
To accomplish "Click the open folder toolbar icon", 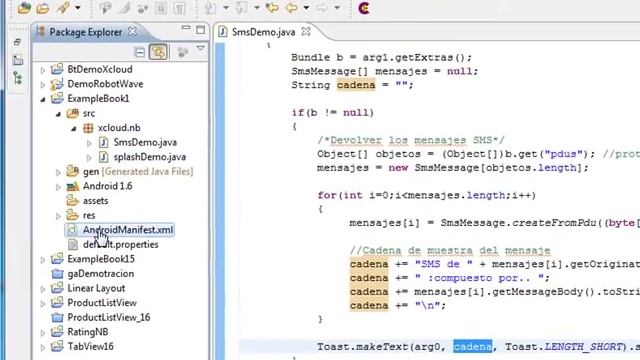I will point(43,8).
